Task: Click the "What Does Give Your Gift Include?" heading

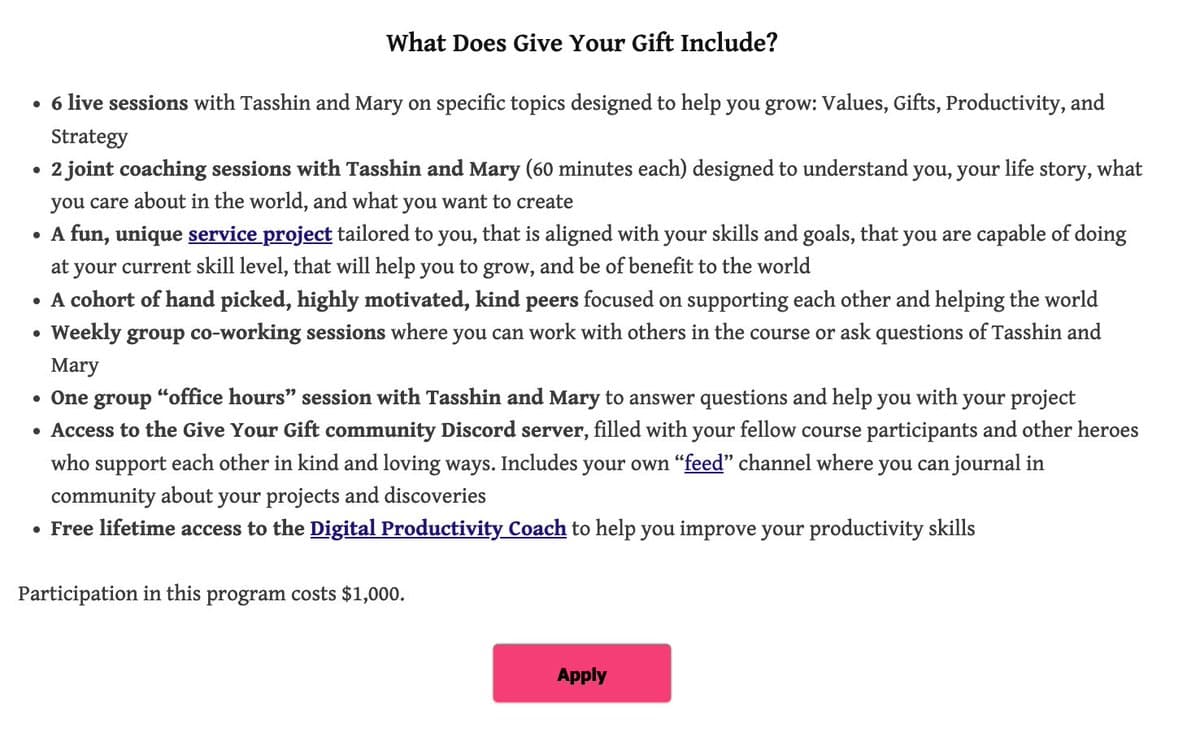Action: tap(582, 44)
